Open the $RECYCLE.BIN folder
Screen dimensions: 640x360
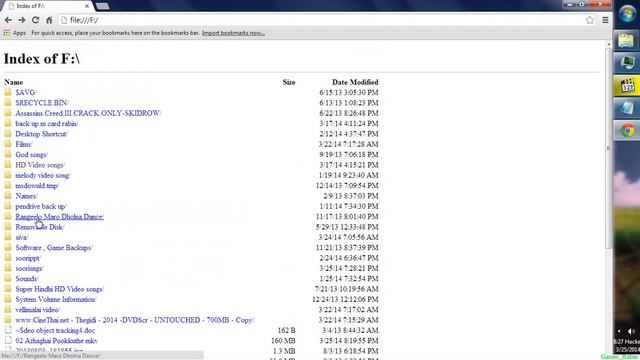tap(42, 103)
